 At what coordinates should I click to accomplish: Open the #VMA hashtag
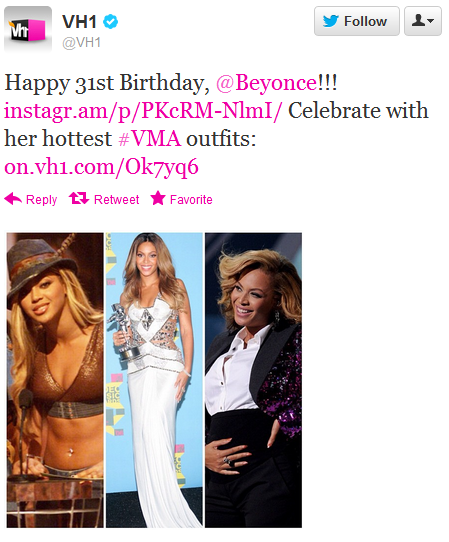click(150, 139)
